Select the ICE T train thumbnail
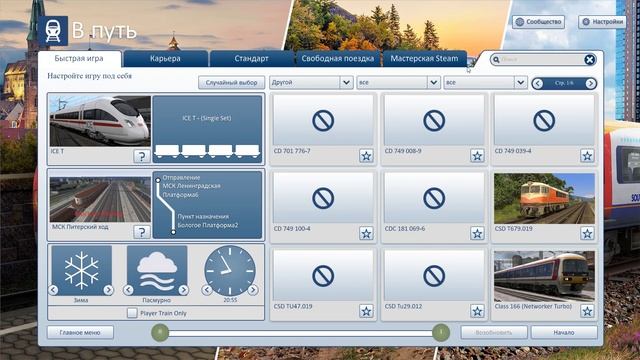The image size is (640, 360). click(x=100, y=121)
